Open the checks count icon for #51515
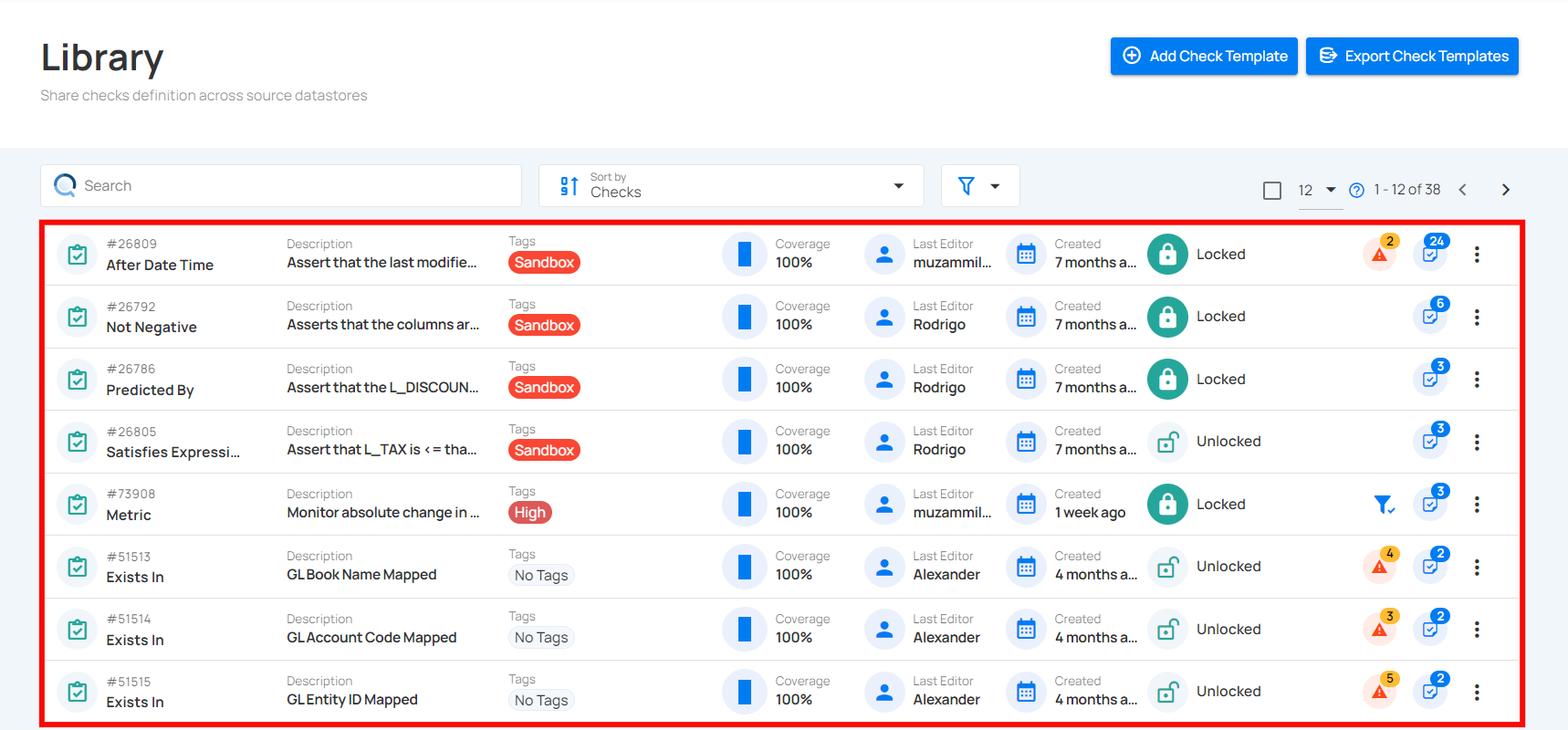Image resolution: width=1568 pixels, height=730 pixels. [1431, 691]
